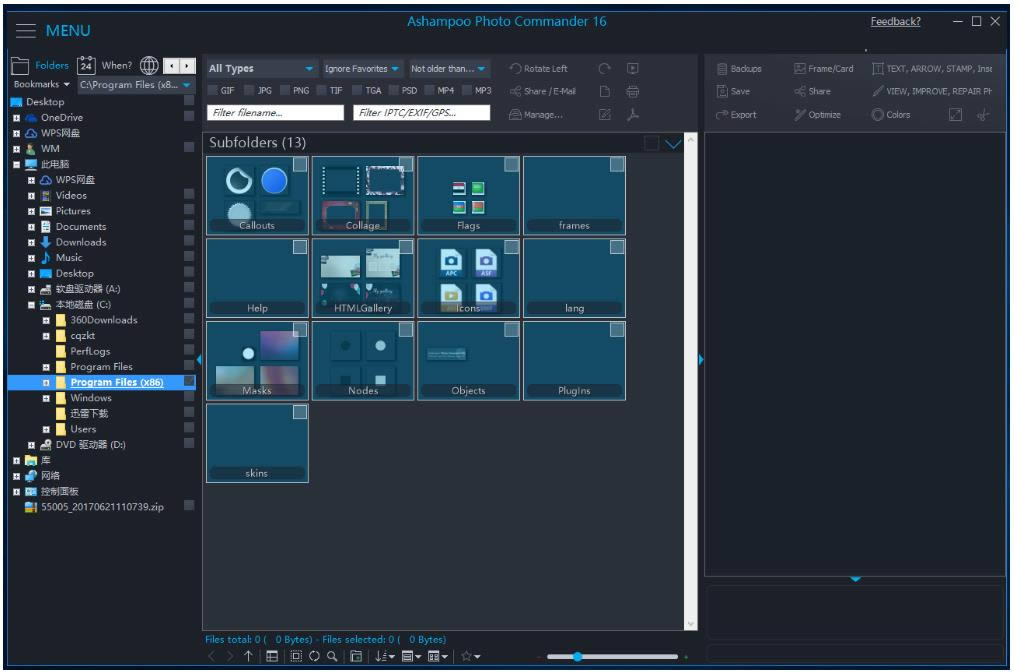Expand the Windows folder tree node

tap(46, 398)
